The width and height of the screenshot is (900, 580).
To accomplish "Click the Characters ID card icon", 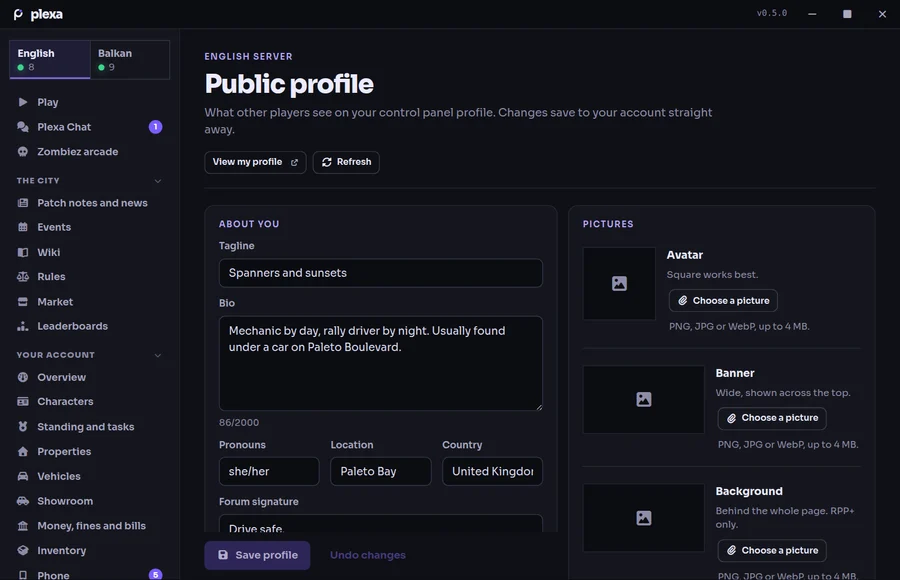I will click(x=23, y=401).
